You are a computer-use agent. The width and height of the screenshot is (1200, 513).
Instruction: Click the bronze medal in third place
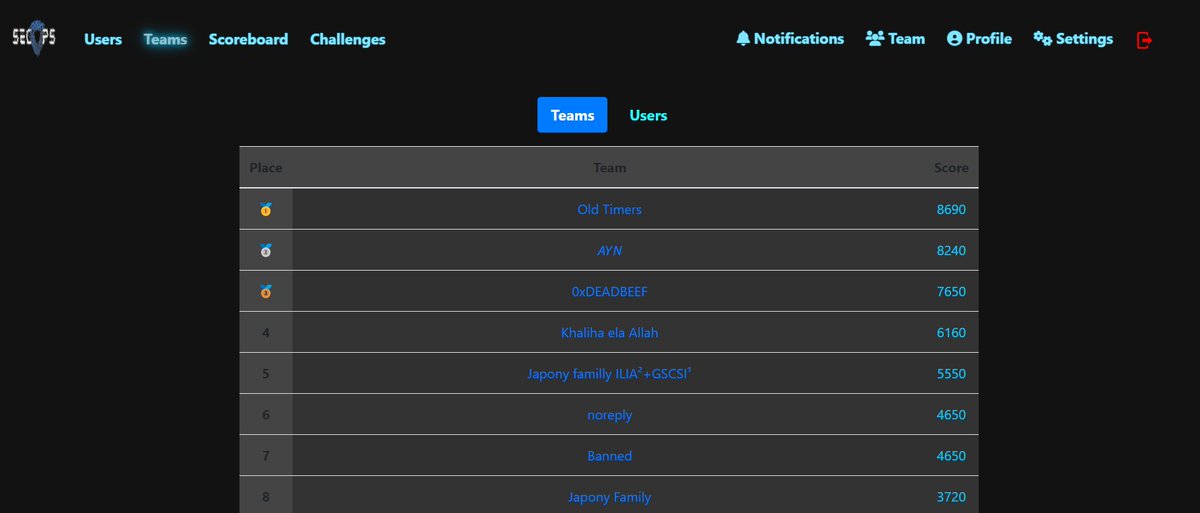click(265, 292)
